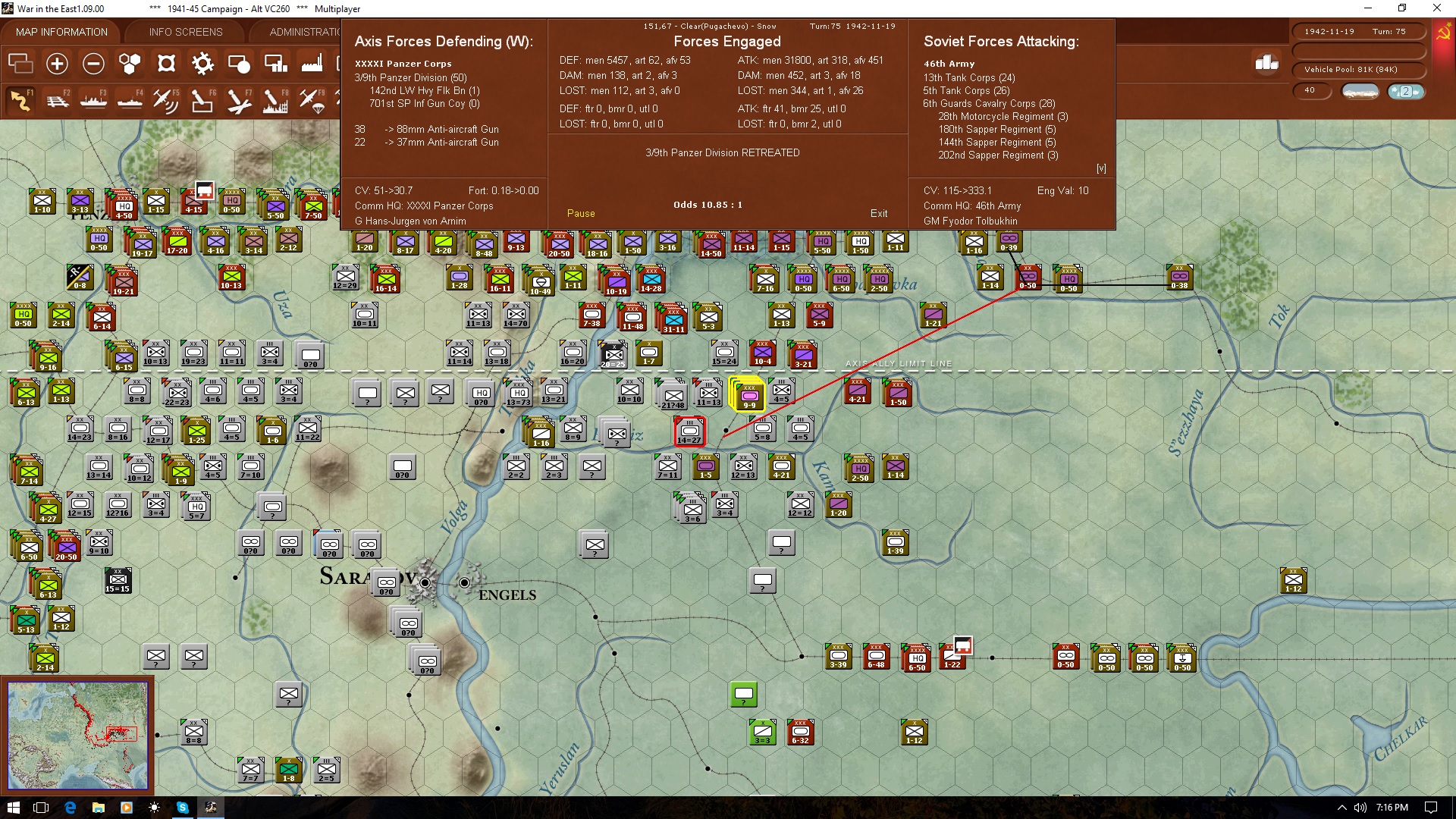The width and height of the screenshot is (1456, 819).
Task: Click the overlapping windows toolbar icon
Action: pyautogui.click(x=20, y=64)
